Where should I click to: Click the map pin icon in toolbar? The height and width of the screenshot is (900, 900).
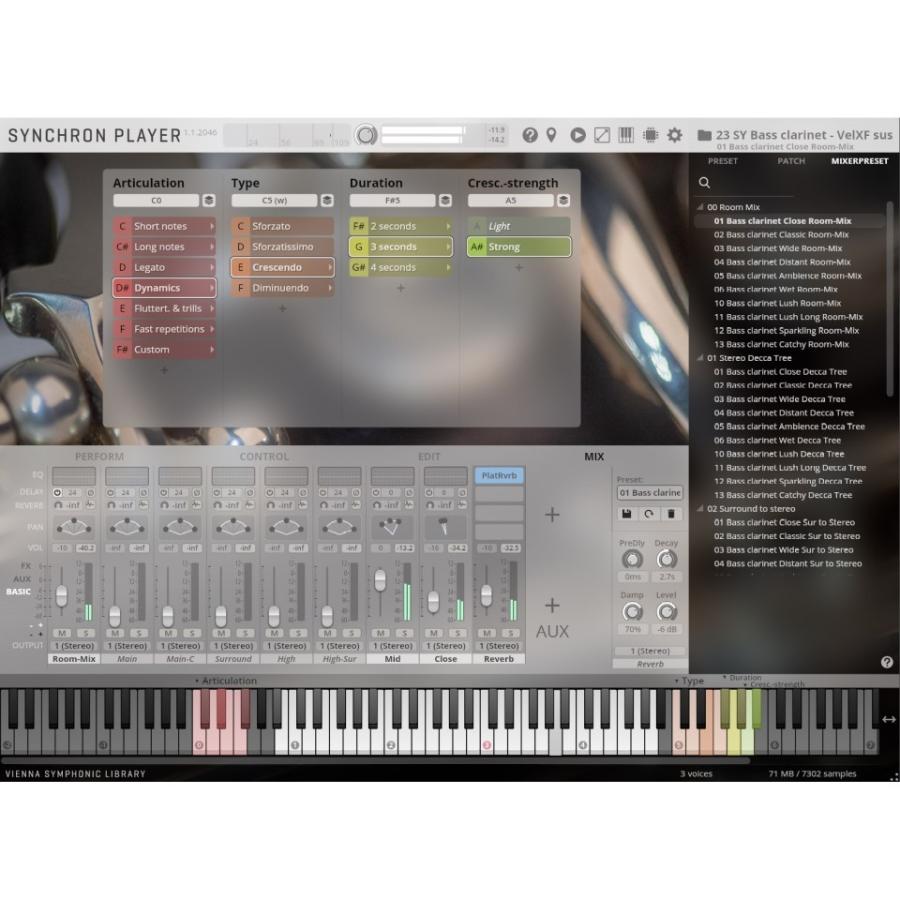point(551,135)
